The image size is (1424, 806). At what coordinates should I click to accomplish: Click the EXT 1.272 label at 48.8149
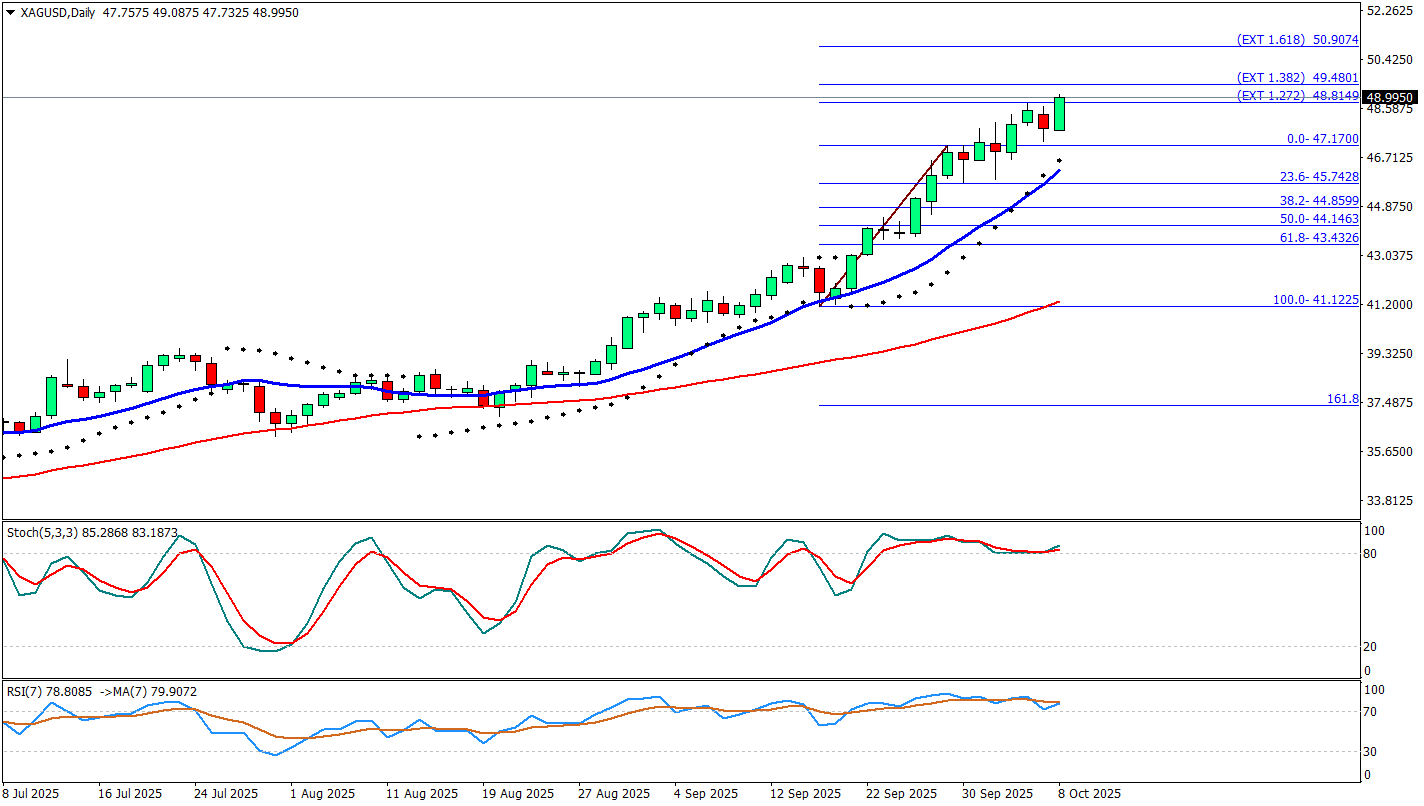click(1297, 96)
